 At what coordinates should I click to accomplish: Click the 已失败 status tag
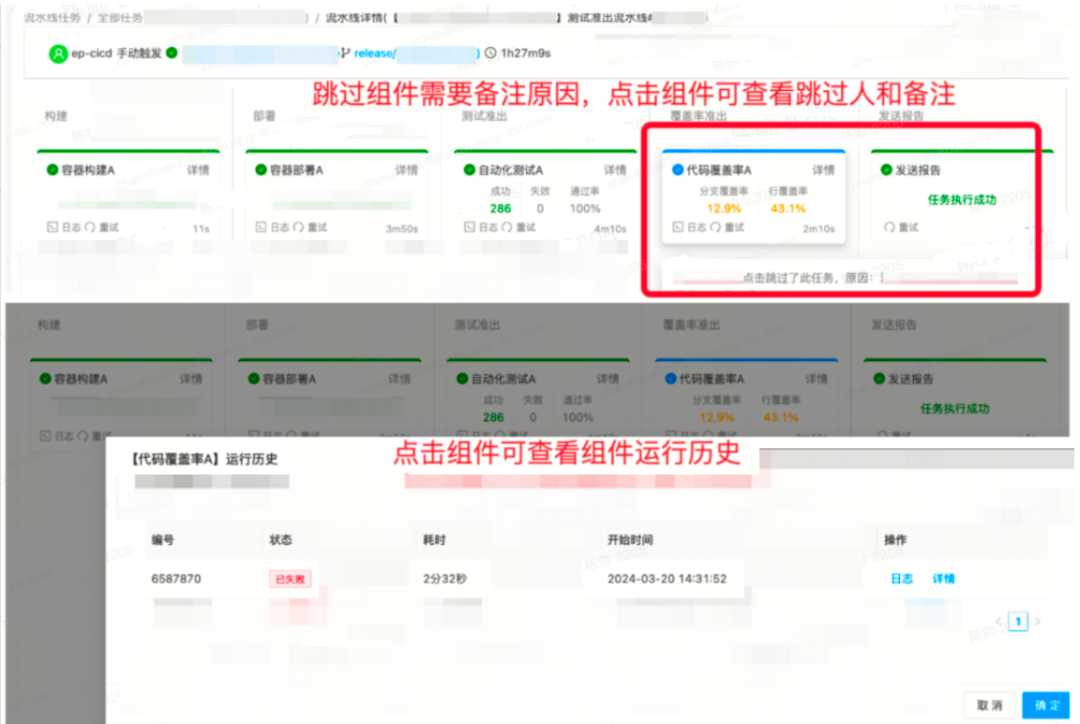click(x=290, y=579)
